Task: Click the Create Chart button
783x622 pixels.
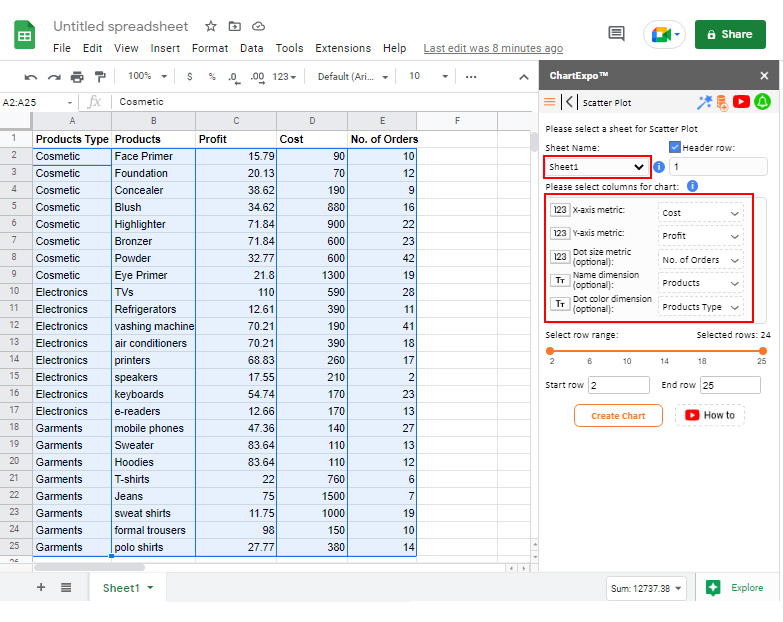Action: [618, 415]
